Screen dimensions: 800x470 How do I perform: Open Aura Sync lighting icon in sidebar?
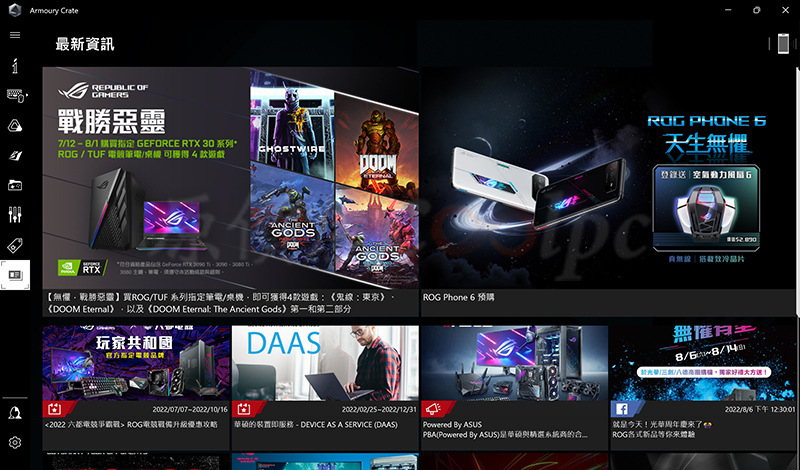click(x=15, y=126)
